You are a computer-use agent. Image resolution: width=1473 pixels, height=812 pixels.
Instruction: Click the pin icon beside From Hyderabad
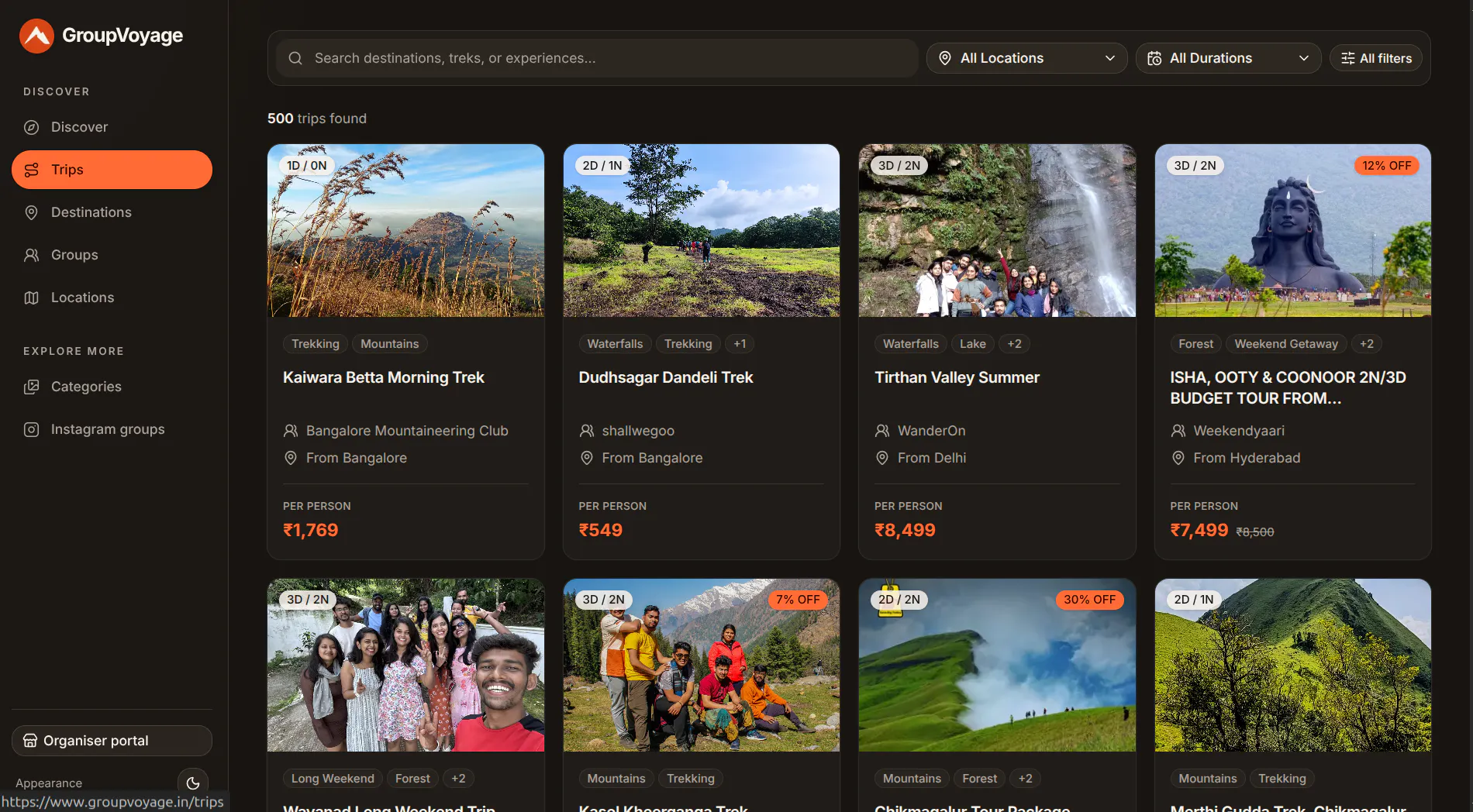(x=1178, y=458)
